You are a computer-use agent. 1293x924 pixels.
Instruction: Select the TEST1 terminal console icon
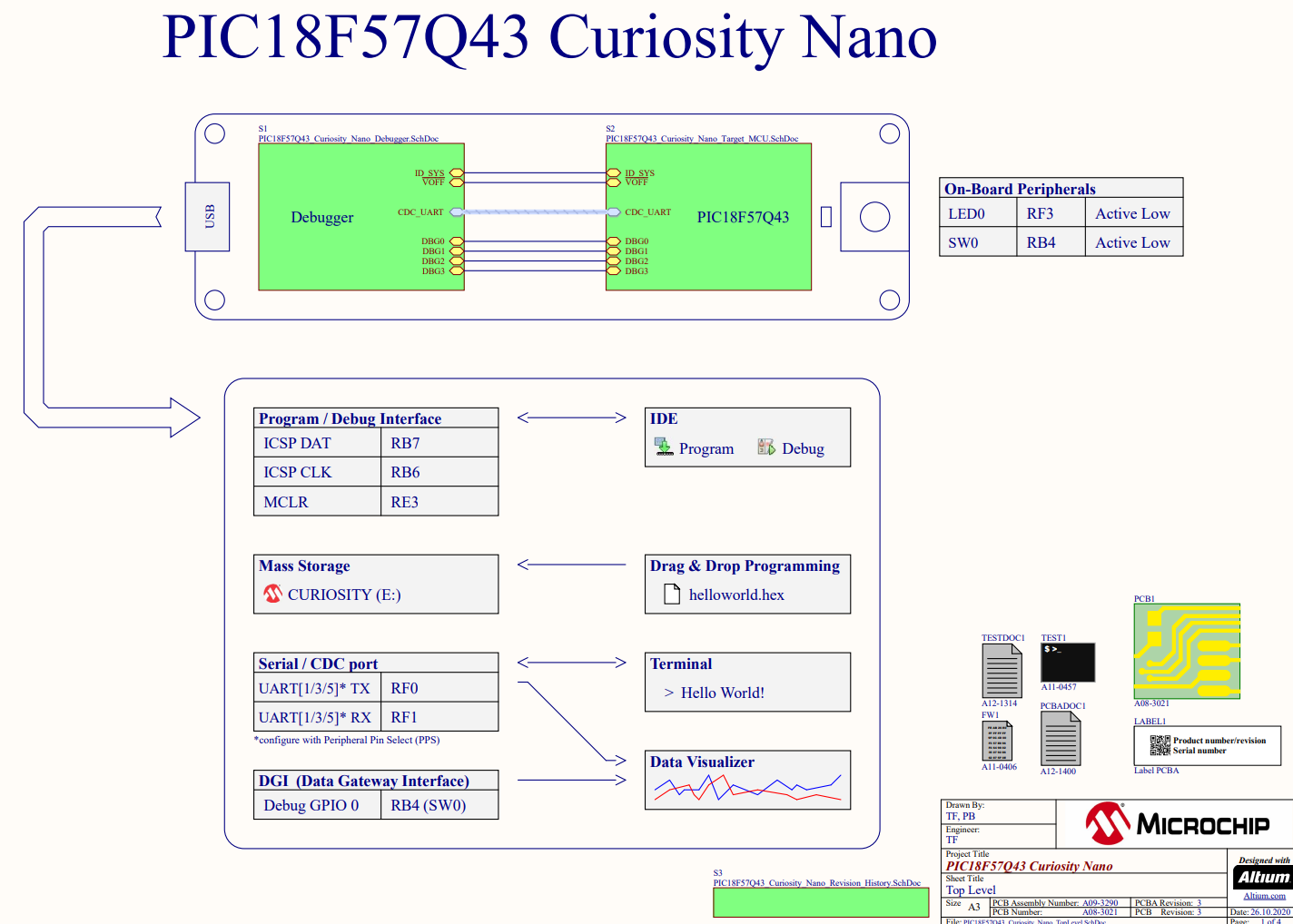1068,663
